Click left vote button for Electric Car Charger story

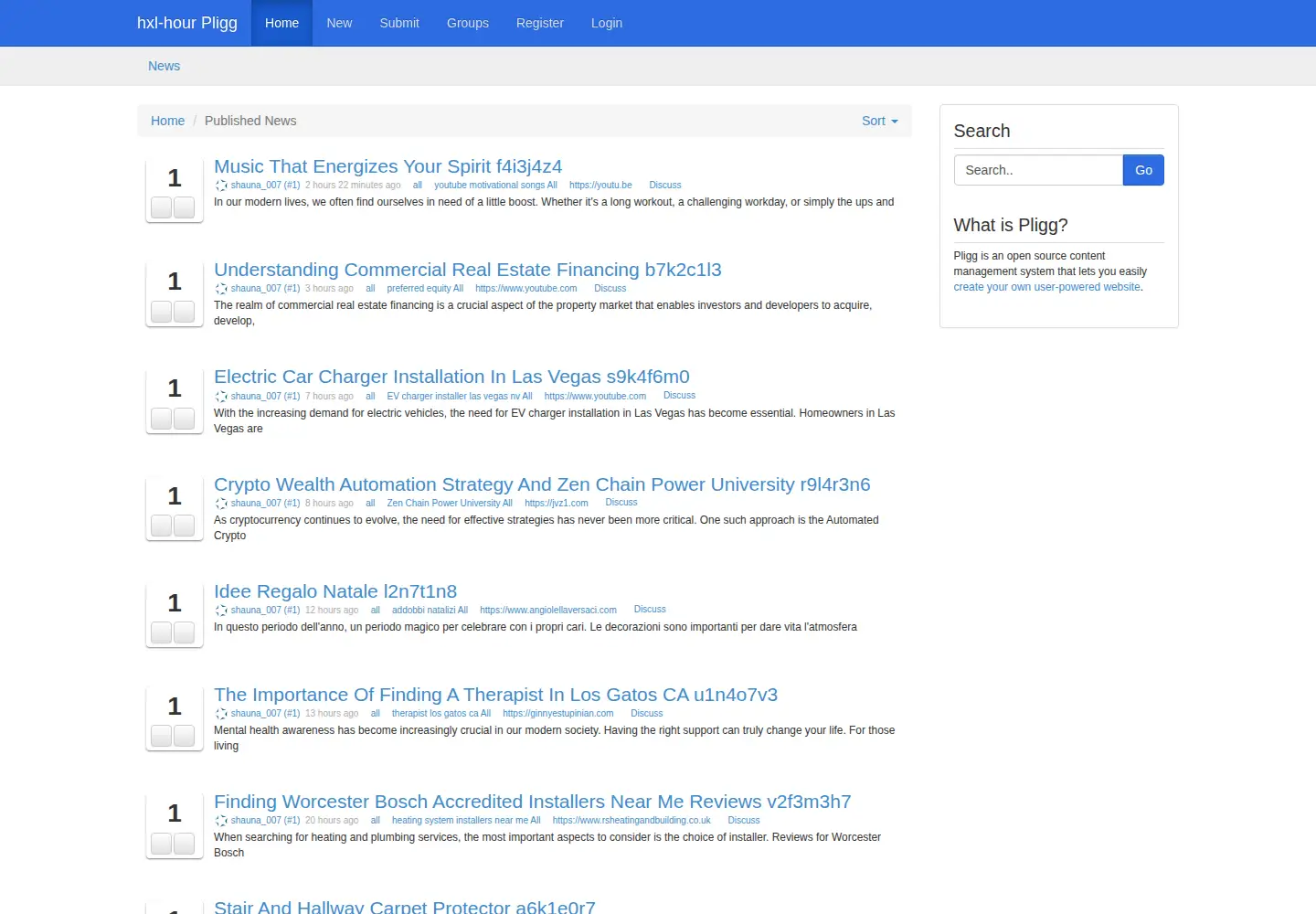point(162,419)
